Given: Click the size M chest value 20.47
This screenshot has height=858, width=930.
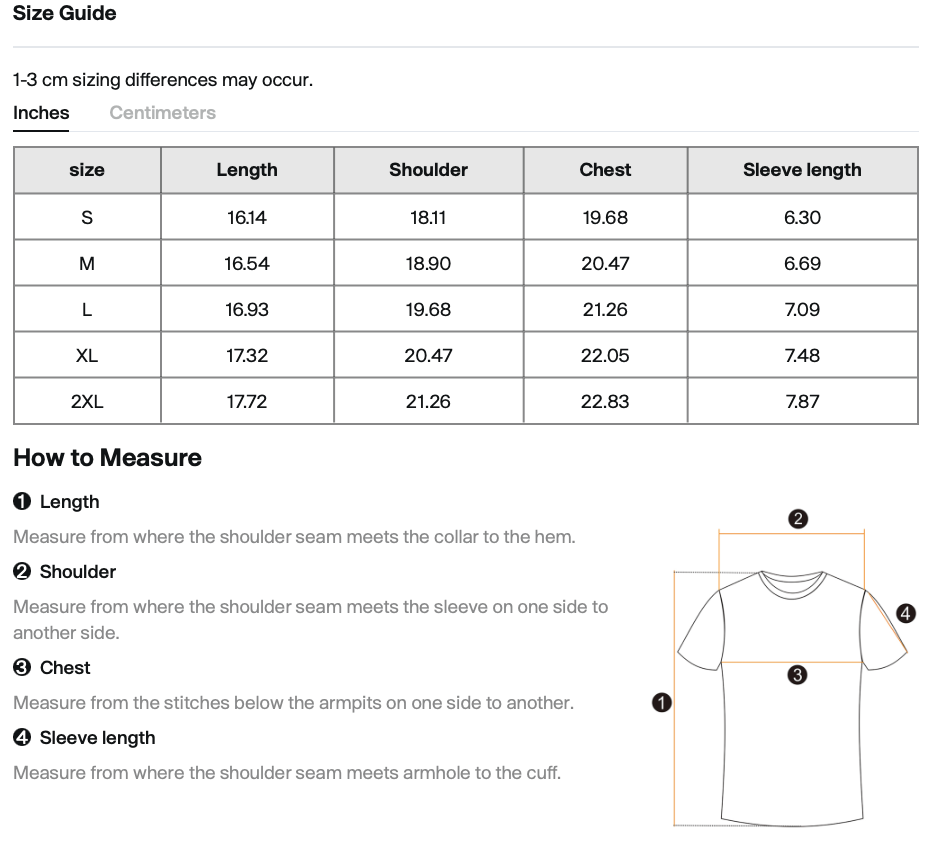Looking at the screenshot, I should (605, 263).
